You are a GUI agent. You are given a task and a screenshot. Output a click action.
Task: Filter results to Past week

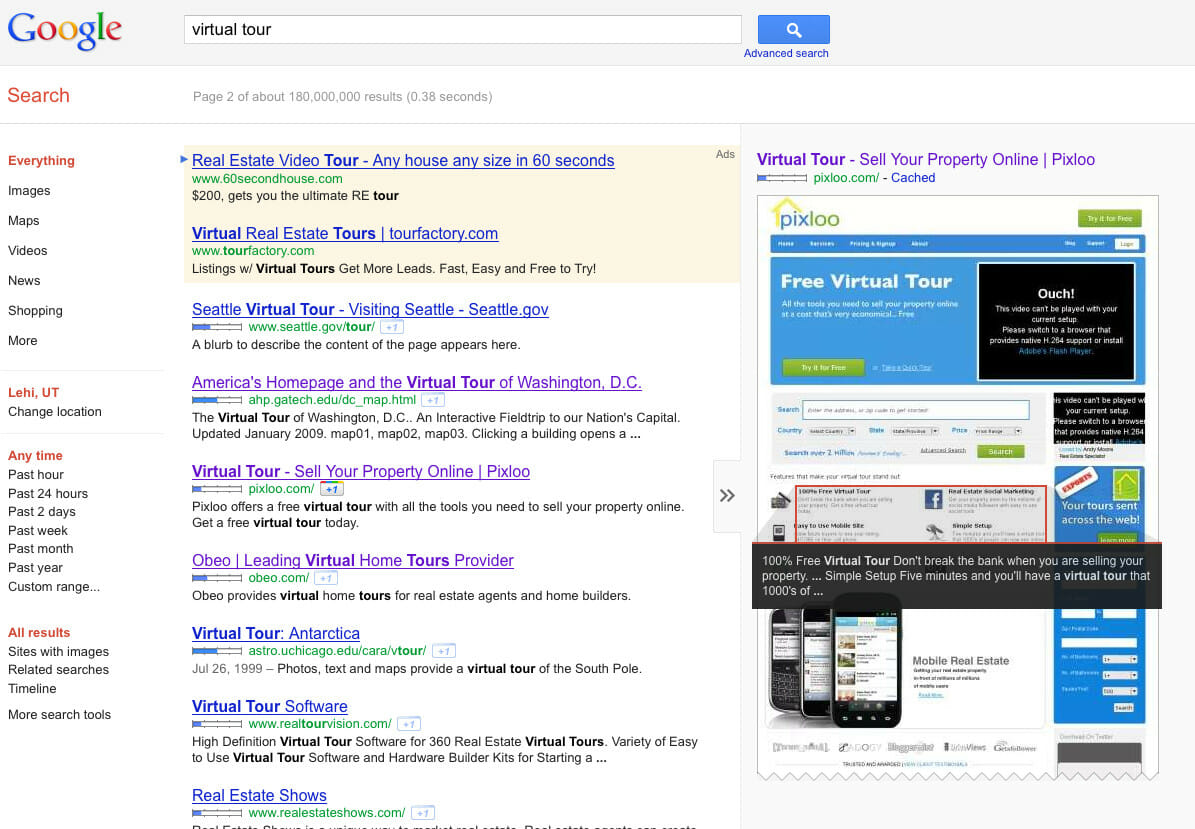click(38, 530)
